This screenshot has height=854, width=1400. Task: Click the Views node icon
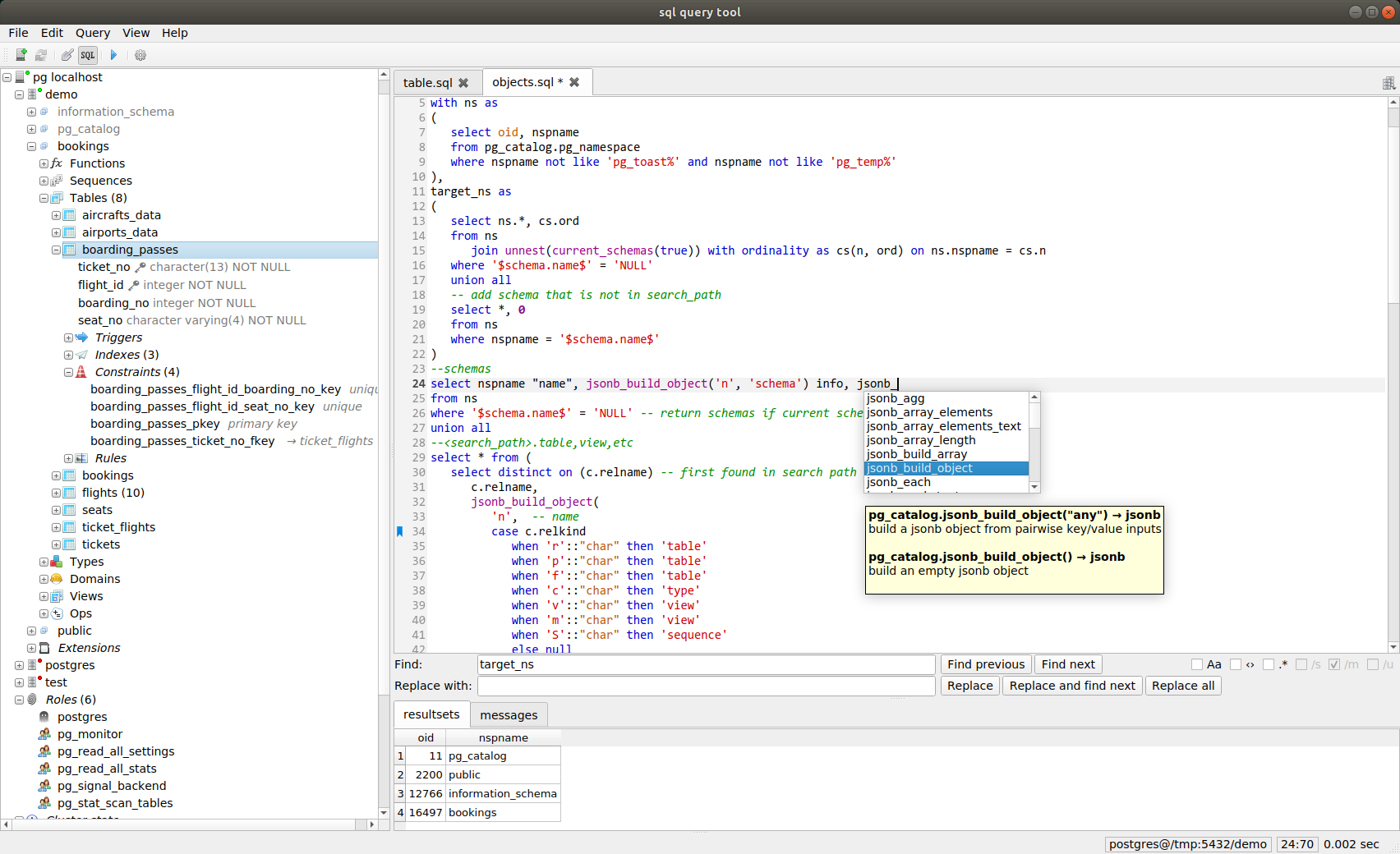(x=57, y=596)
